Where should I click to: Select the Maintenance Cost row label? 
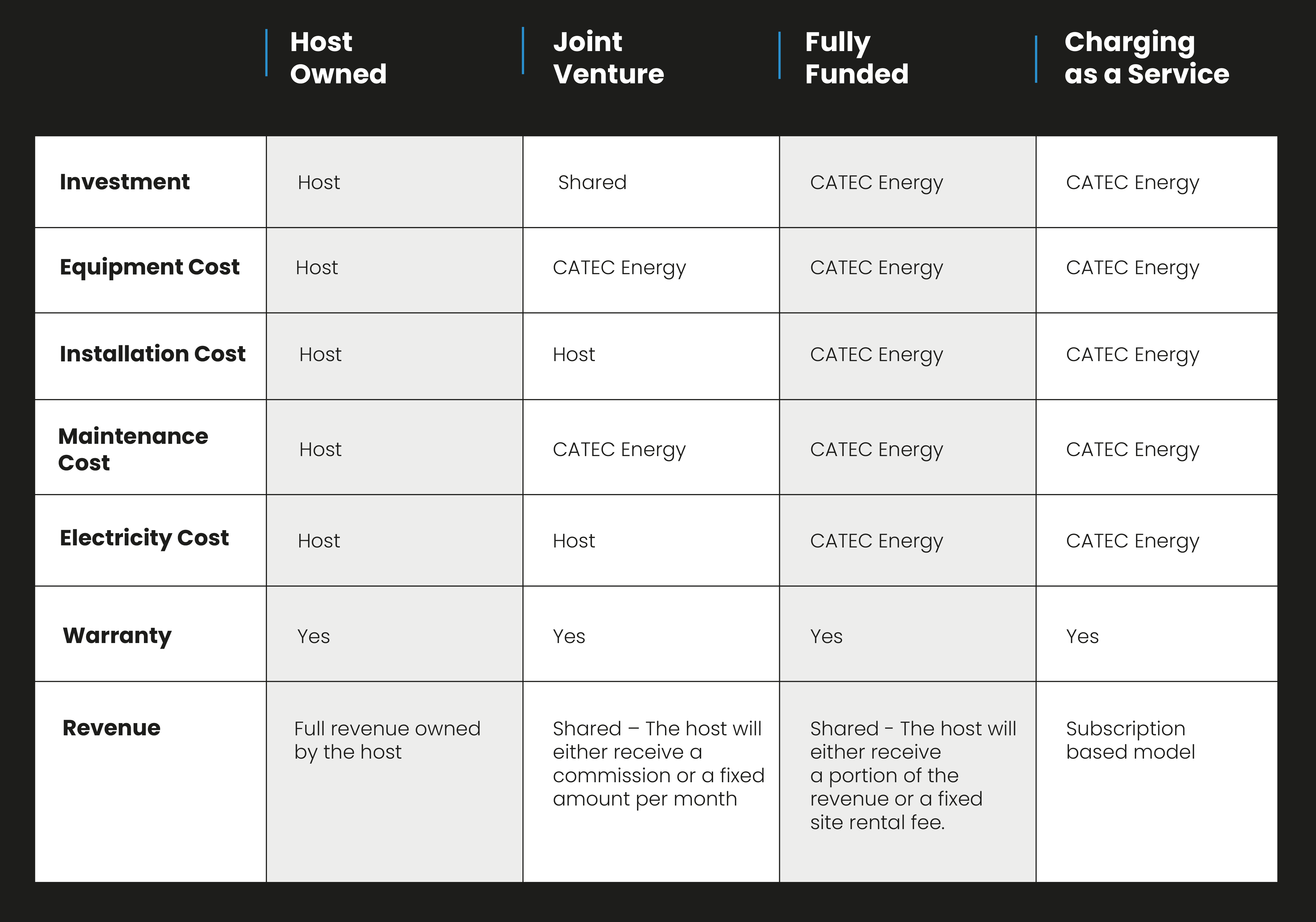(x=133, y=449)
